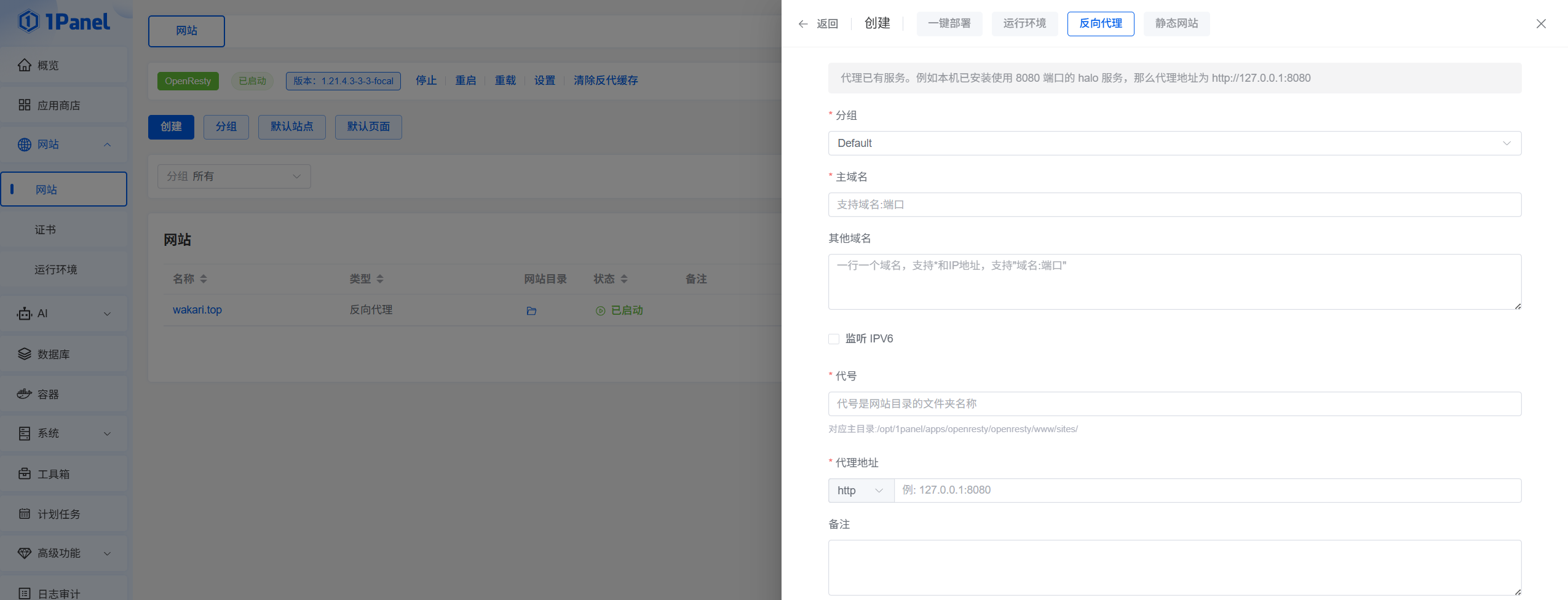This screenshot has width=1568, height=600.
Task: Open the scheduled tasks calendar icon
Action: (x=25, y=514)
